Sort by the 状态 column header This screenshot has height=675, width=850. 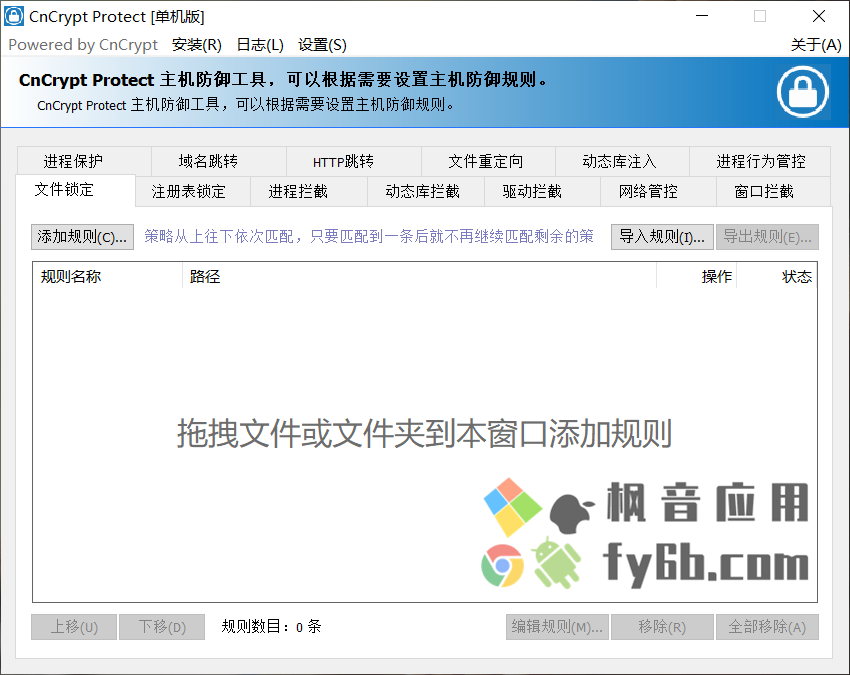[777, 277]
